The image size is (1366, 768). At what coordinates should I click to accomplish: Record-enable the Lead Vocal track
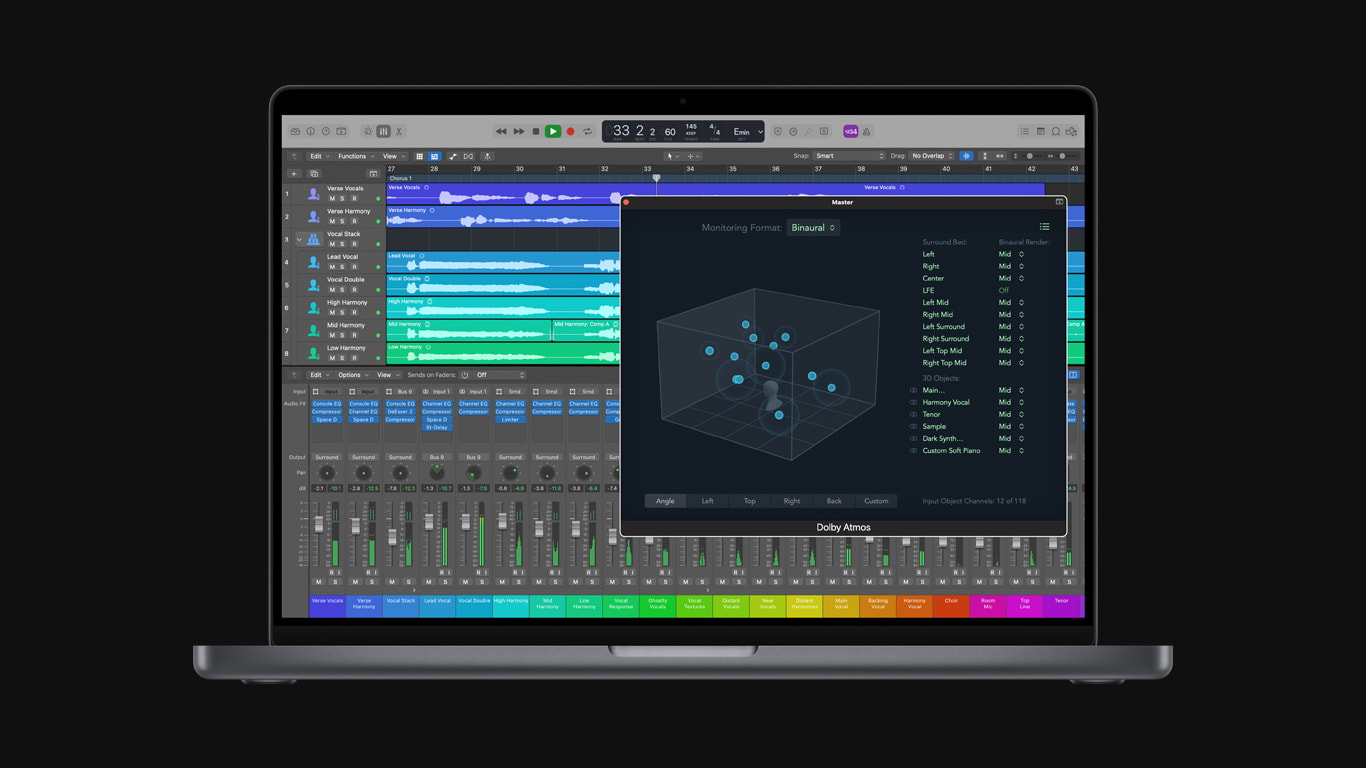pyautogui.click(x=354, y=267)
